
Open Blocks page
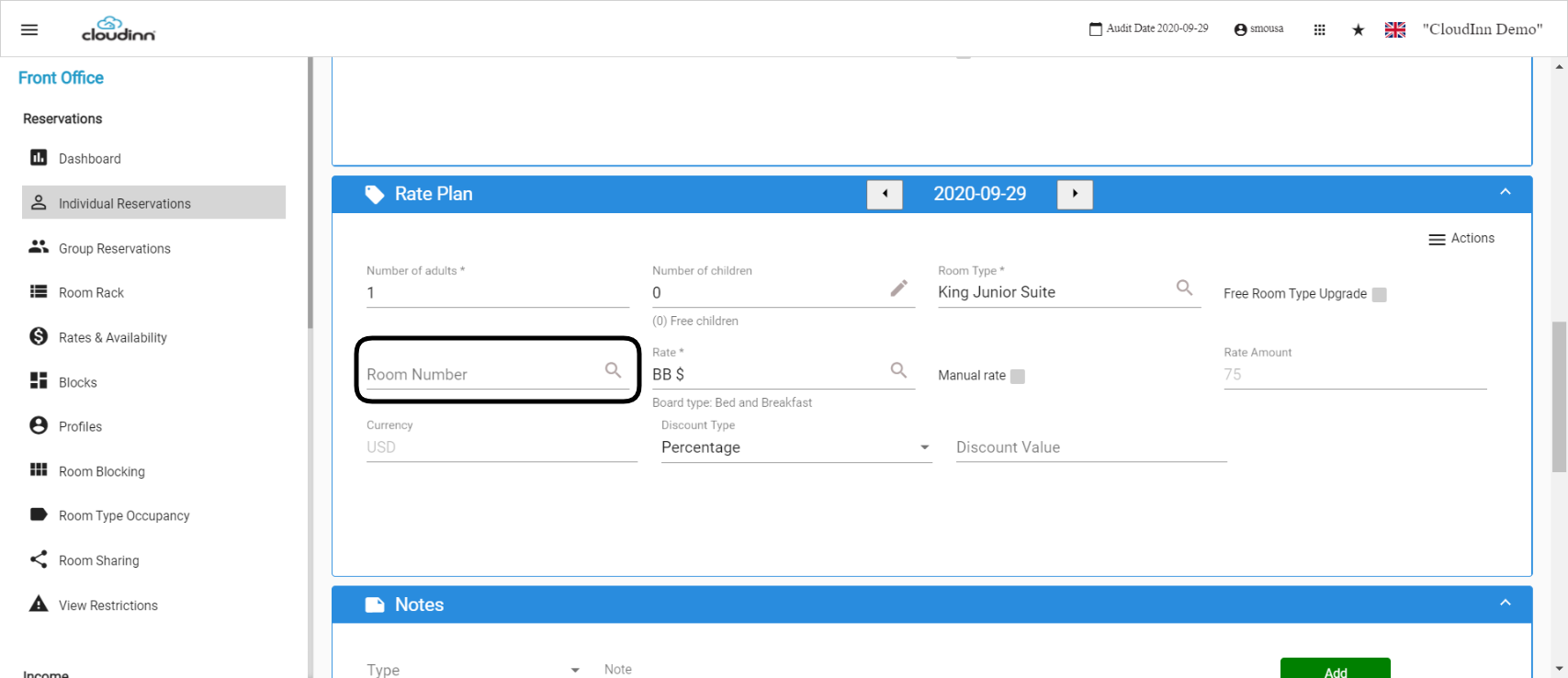153,381
